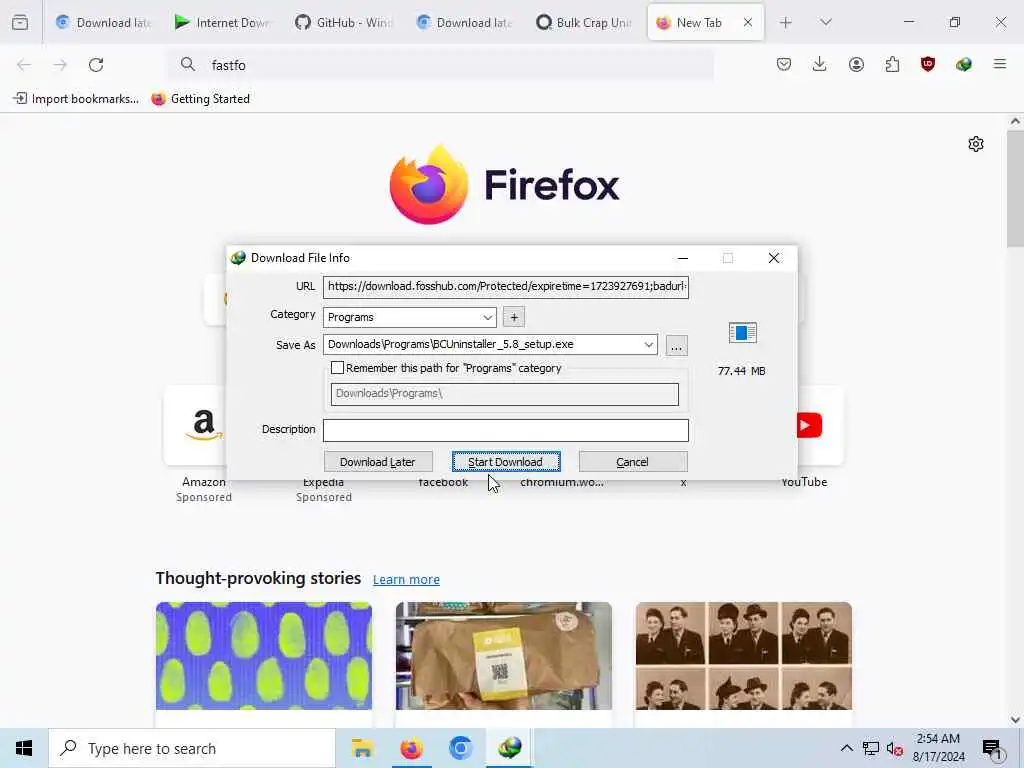Screen dimensions: 1024x768
Task: Click the search magnifier in the address bar
Action: click(x=188, y=64)
